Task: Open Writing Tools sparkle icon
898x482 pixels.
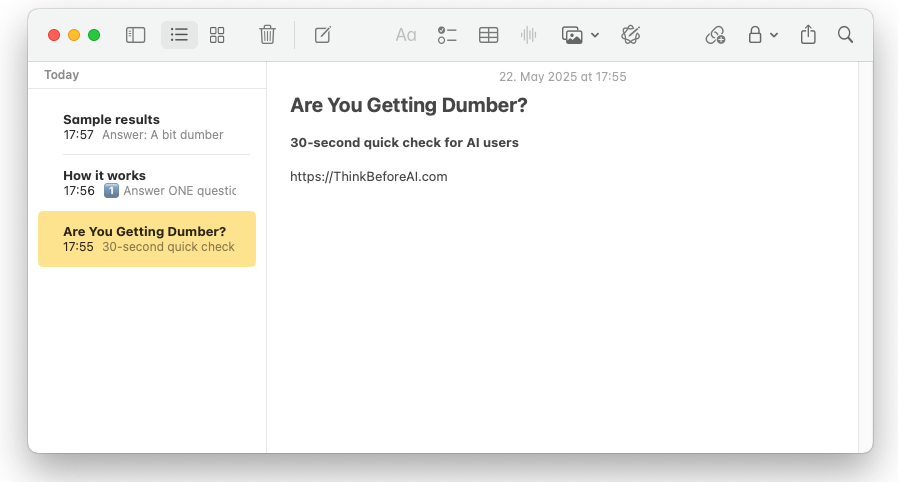Action: (x=631, y=35)
